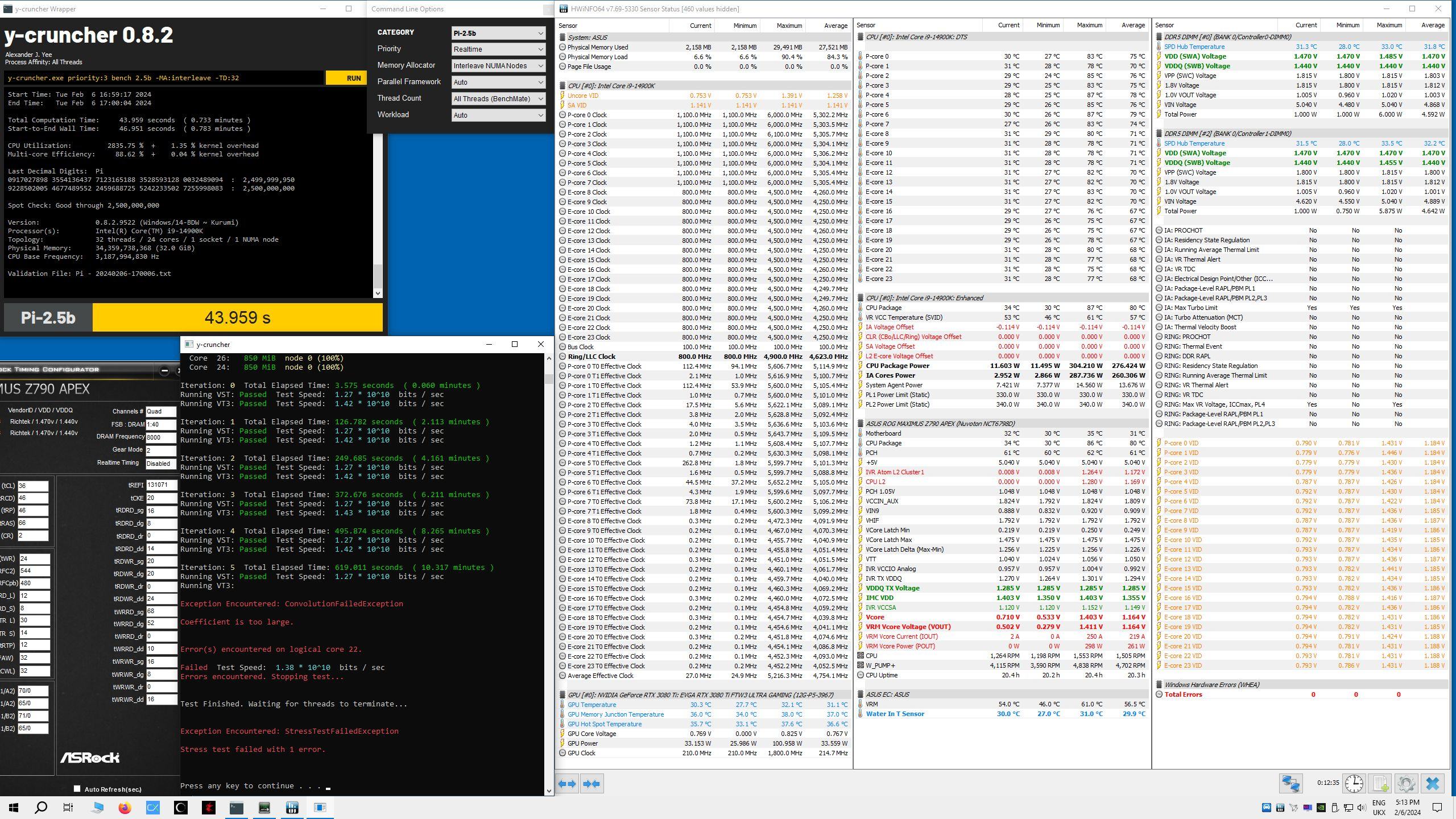1456x819 pixels.
Task: Open the Memory Allocator dropdown
Action: pyautogui.click(x=498, y=66)
